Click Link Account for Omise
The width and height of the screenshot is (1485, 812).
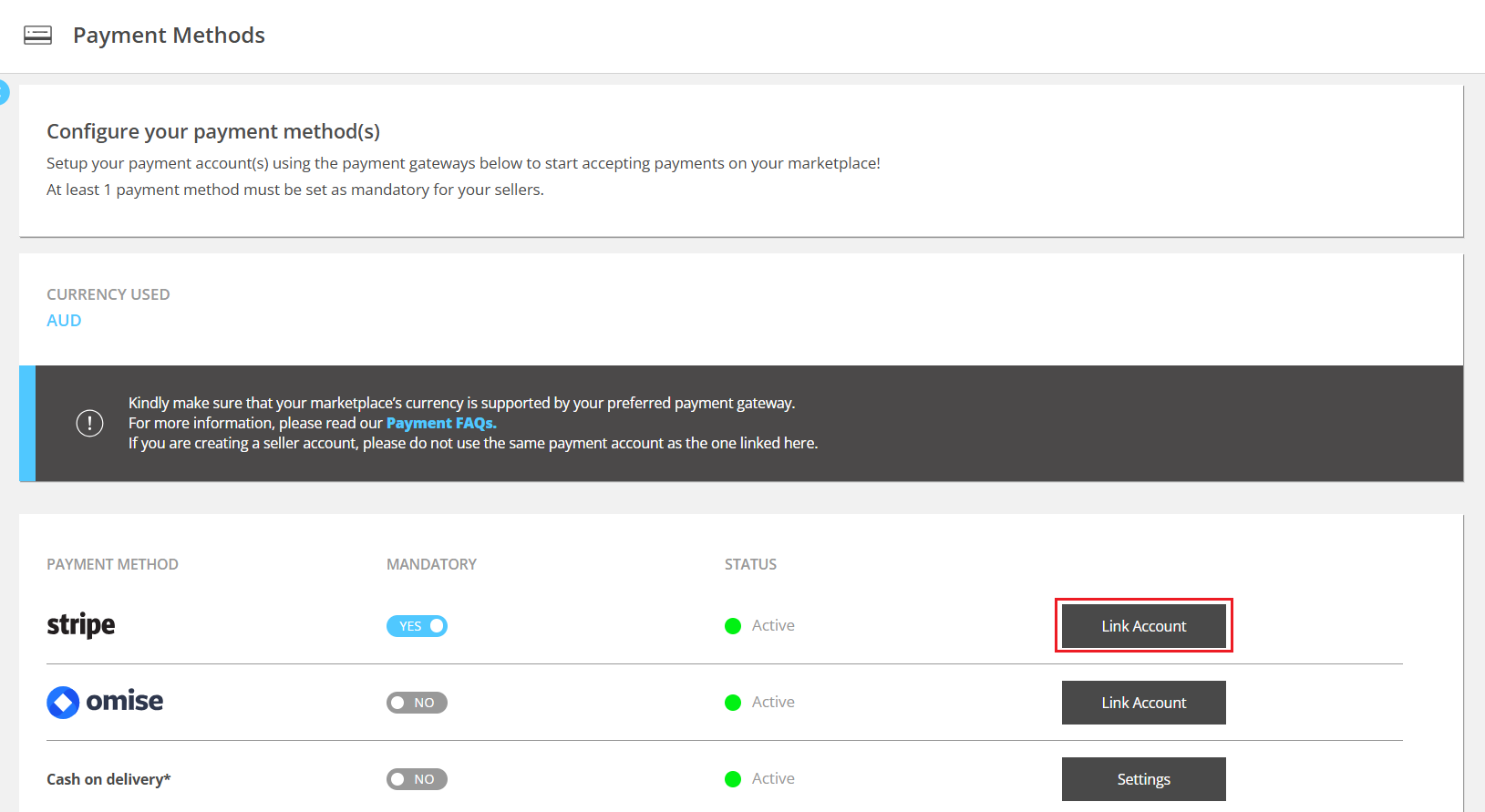coord(1143,703)
